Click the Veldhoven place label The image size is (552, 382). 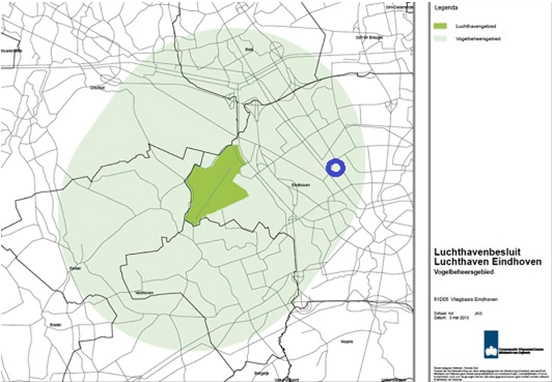point(144,293)
